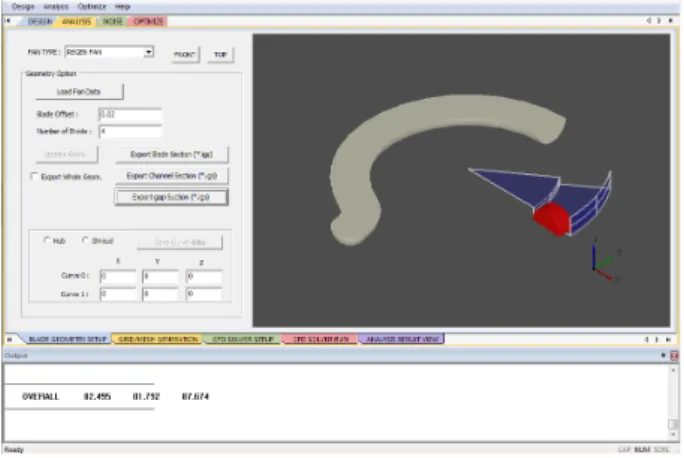The width and height of the screenshot is (684, 458).
Task: Select the Shroud radio button
Action: click(x=85, y=240)
